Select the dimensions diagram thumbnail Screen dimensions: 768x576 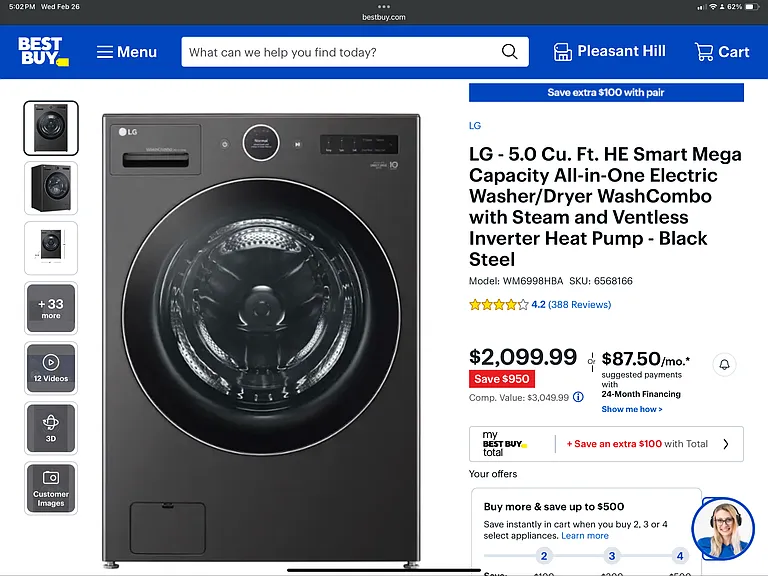[51, 248]
